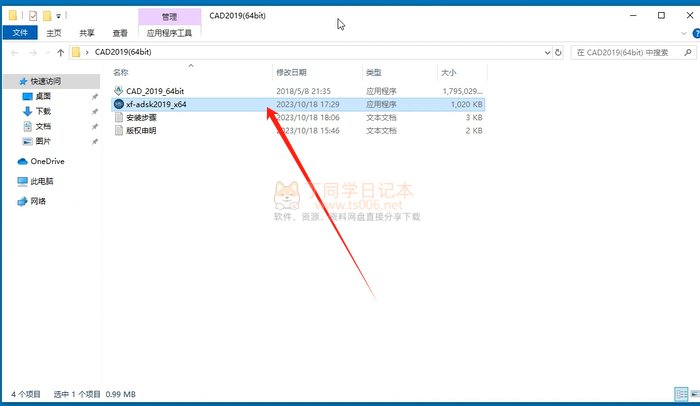Maximize the CAD2019(64bit) window

(661, 15)
